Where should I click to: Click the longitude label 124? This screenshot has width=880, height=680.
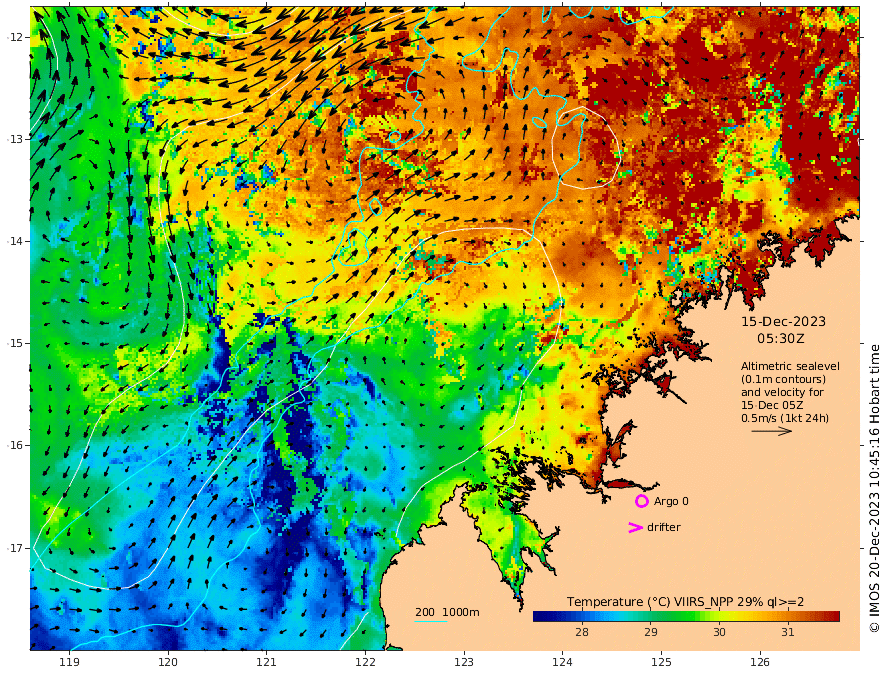coord(562,662)
